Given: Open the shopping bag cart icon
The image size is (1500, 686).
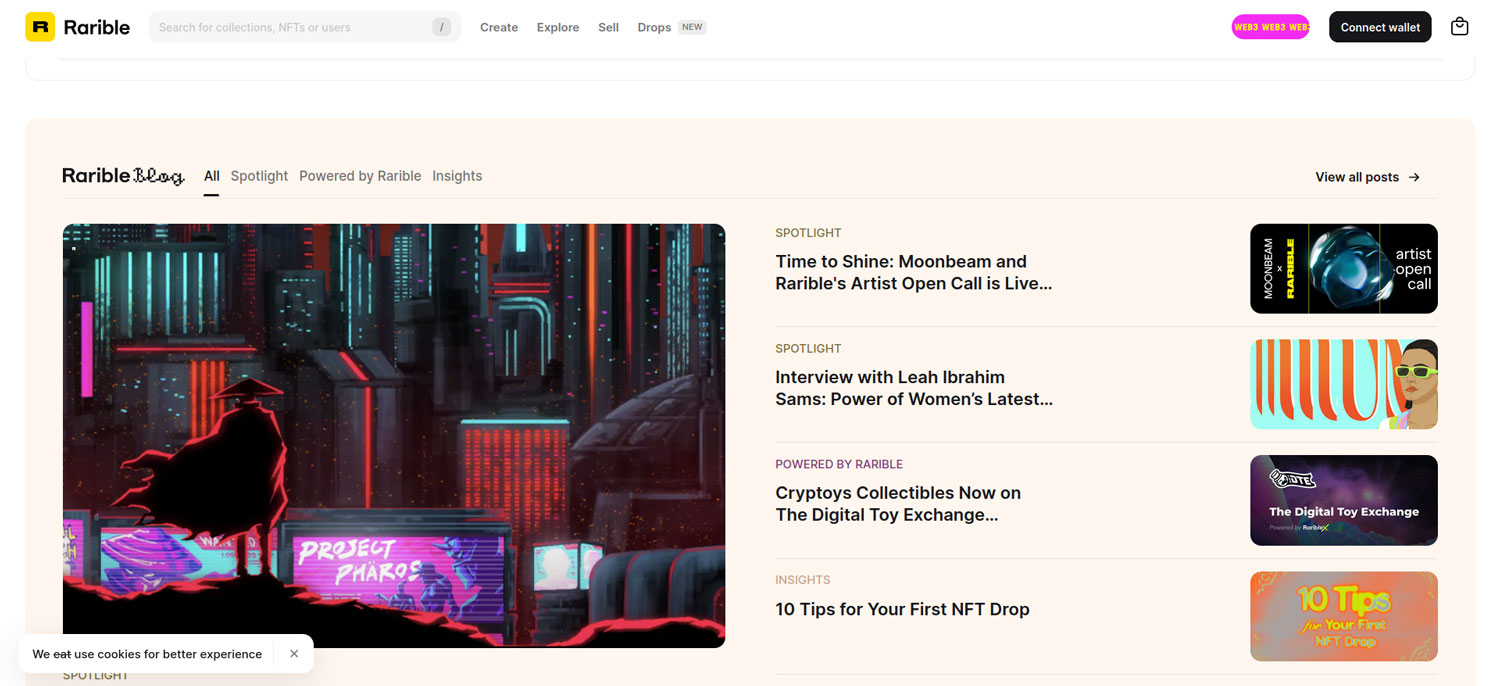Looking at the screenshot, I should pos(1459,27).
